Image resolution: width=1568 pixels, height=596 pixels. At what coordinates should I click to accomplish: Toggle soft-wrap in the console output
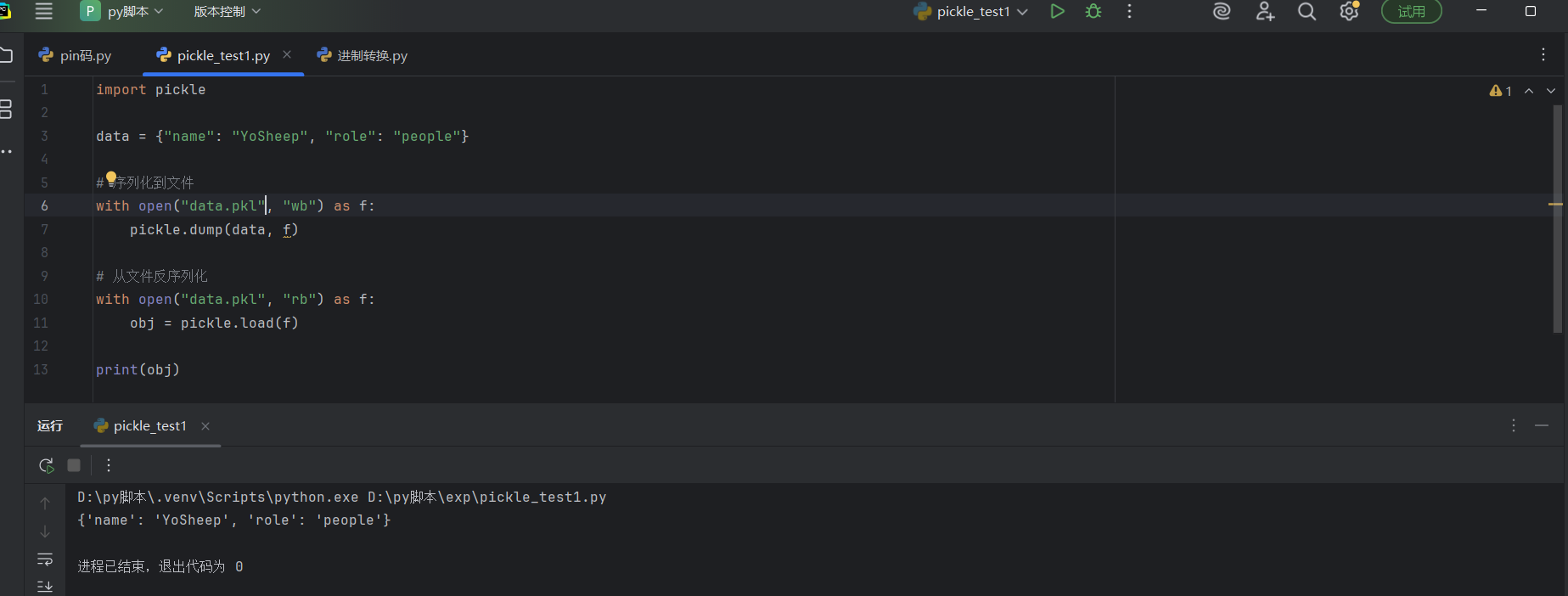(x=45, y=559)
